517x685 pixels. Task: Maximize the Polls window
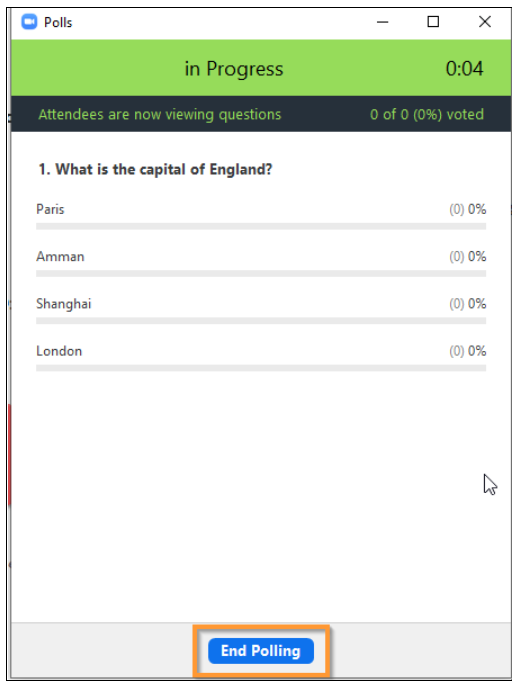tap(433, 21)
